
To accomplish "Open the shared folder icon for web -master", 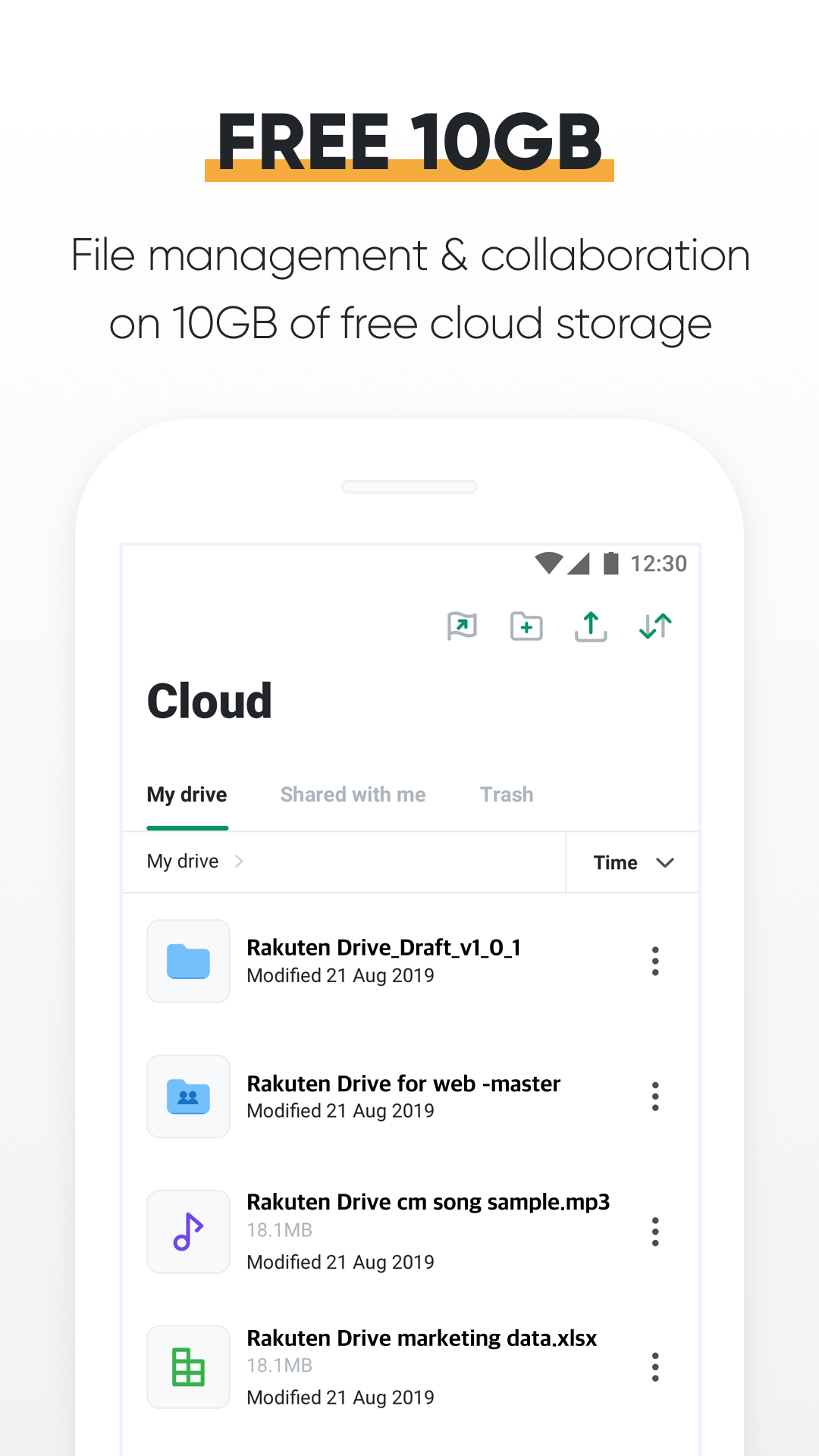I will pyautogui.click(x=188, y=1097).
